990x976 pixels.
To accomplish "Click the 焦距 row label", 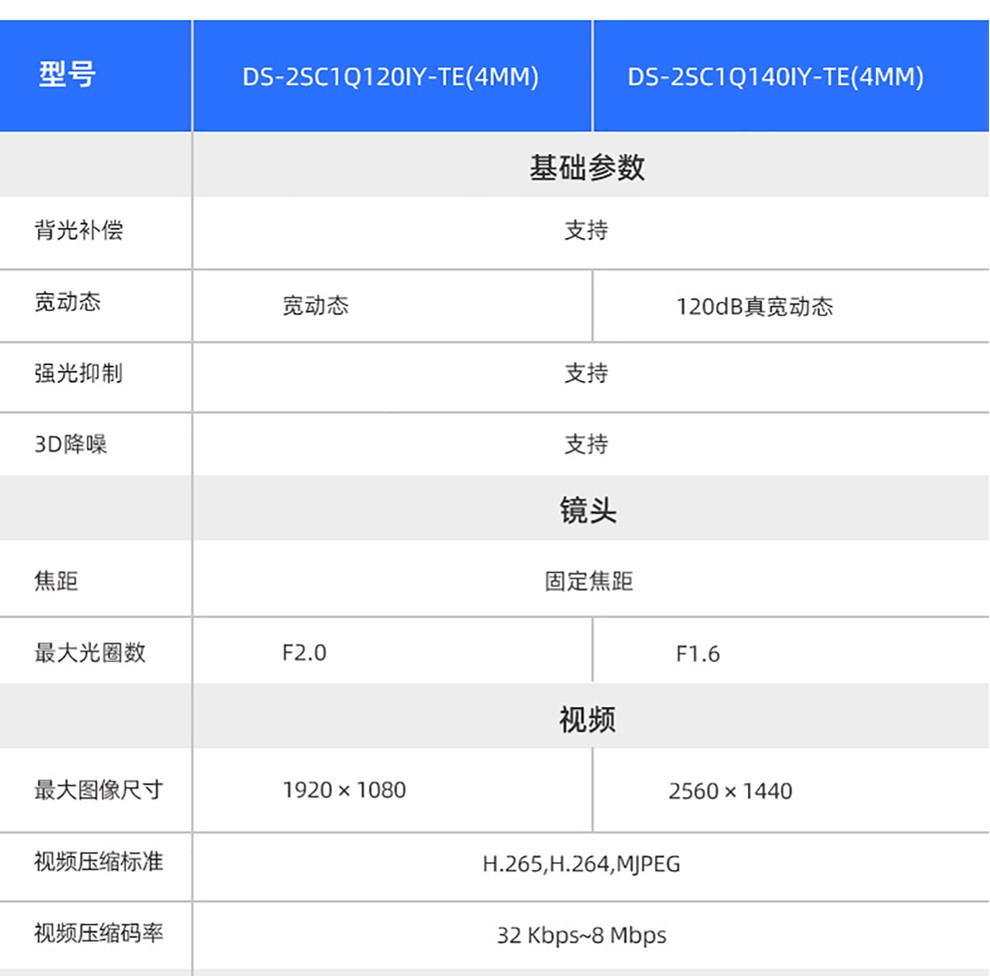I will tap(56, 581).
